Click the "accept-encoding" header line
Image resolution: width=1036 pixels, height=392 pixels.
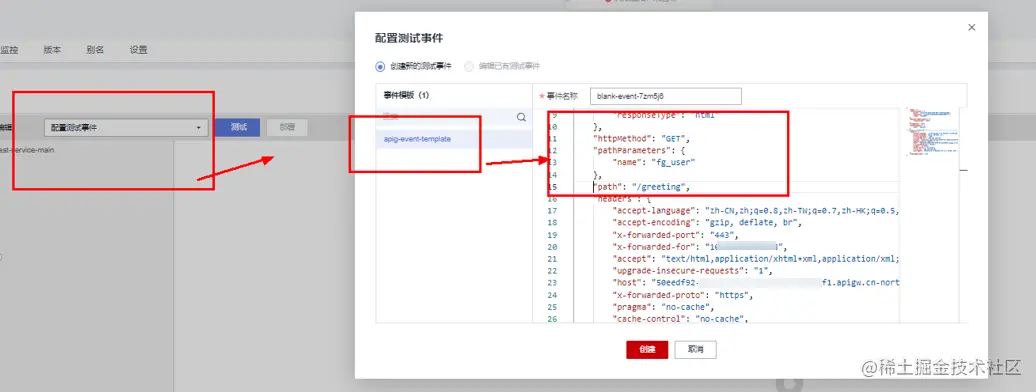(x=707, y=223)
